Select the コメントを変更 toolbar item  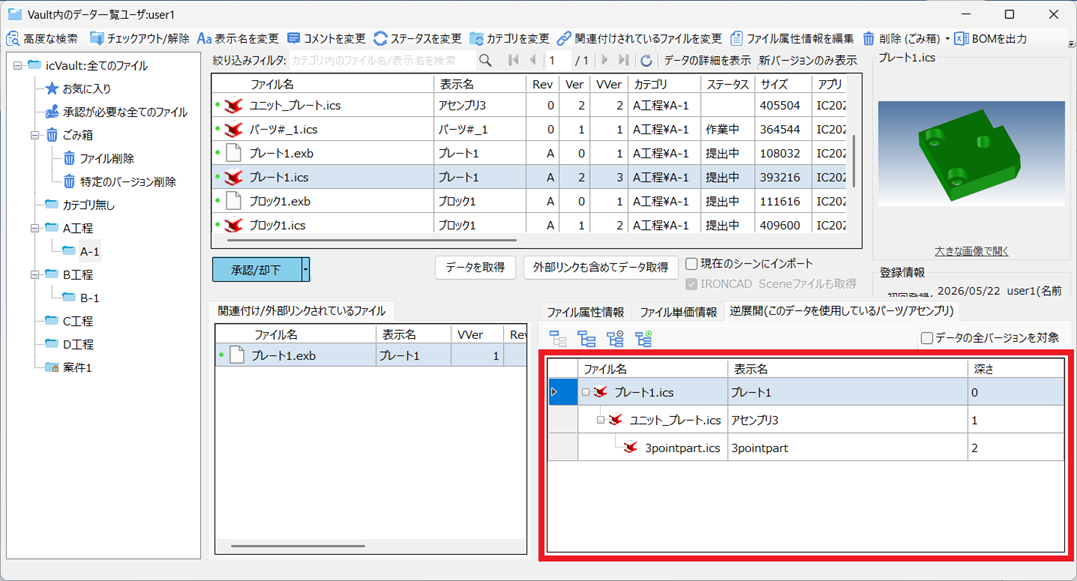pyautogui.click(x=326, y=38)
